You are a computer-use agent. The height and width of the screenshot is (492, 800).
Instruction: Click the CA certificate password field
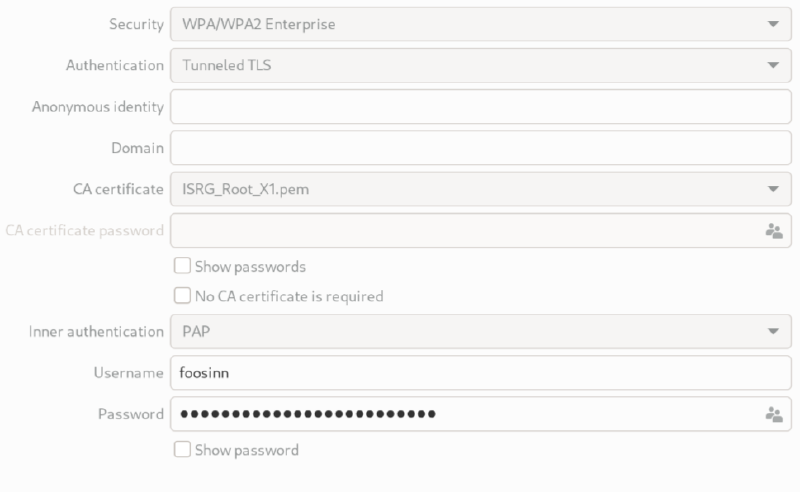pos(460,231)
